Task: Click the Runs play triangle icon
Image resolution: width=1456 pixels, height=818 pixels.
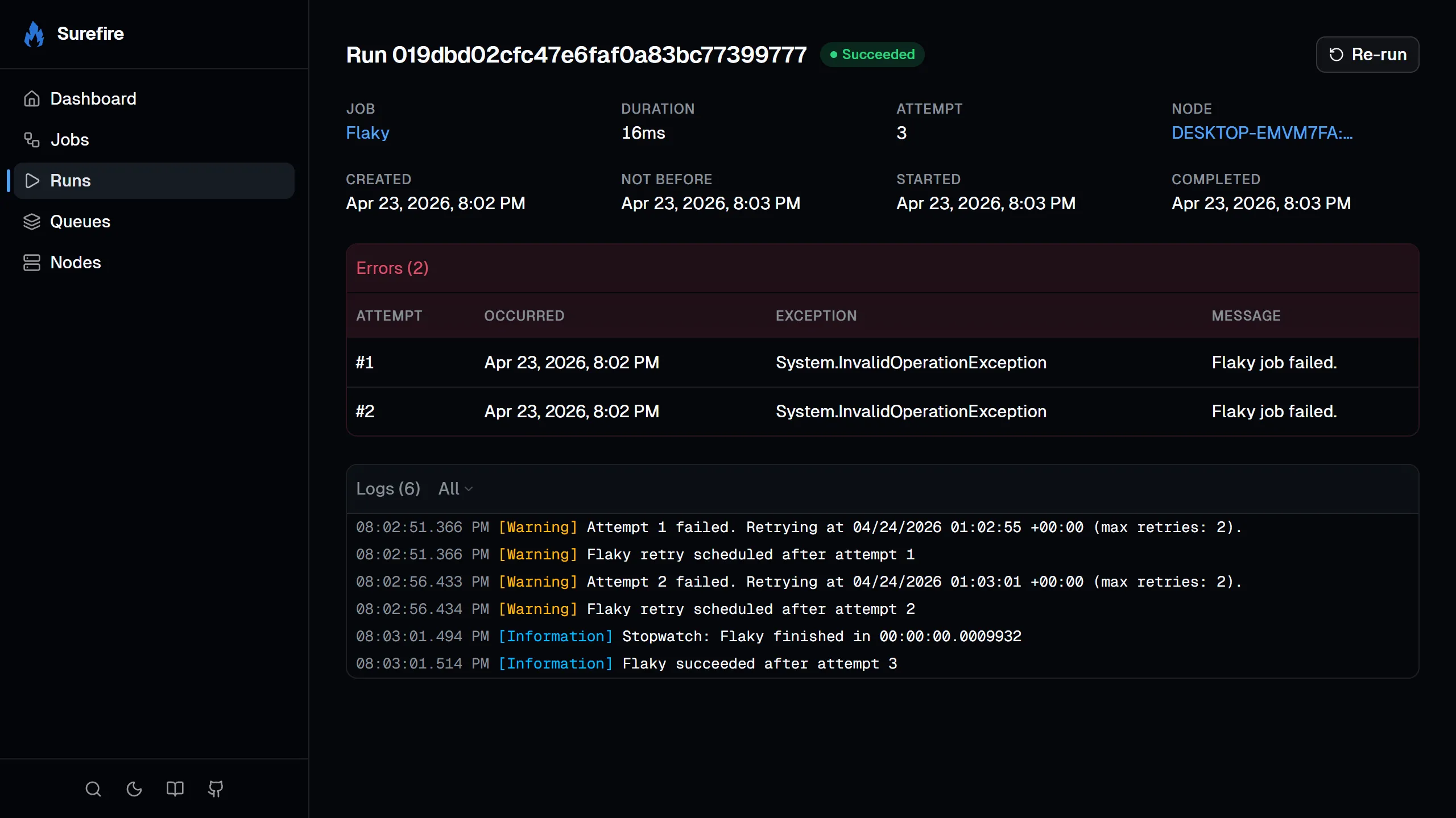Action: click(32, 181)
